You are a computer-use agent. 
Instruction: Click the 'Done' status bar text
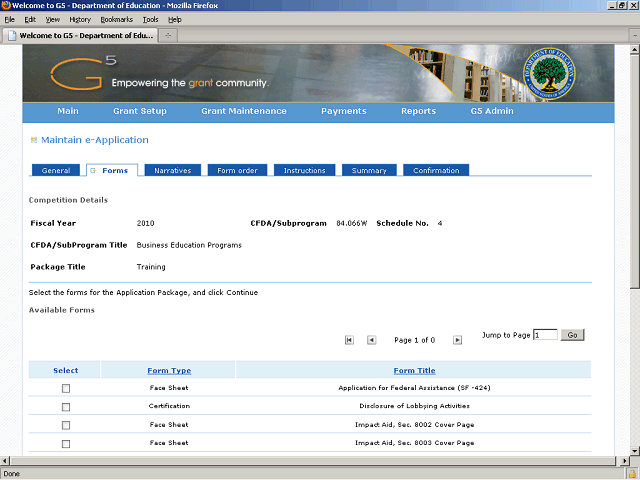pos(11,474)
